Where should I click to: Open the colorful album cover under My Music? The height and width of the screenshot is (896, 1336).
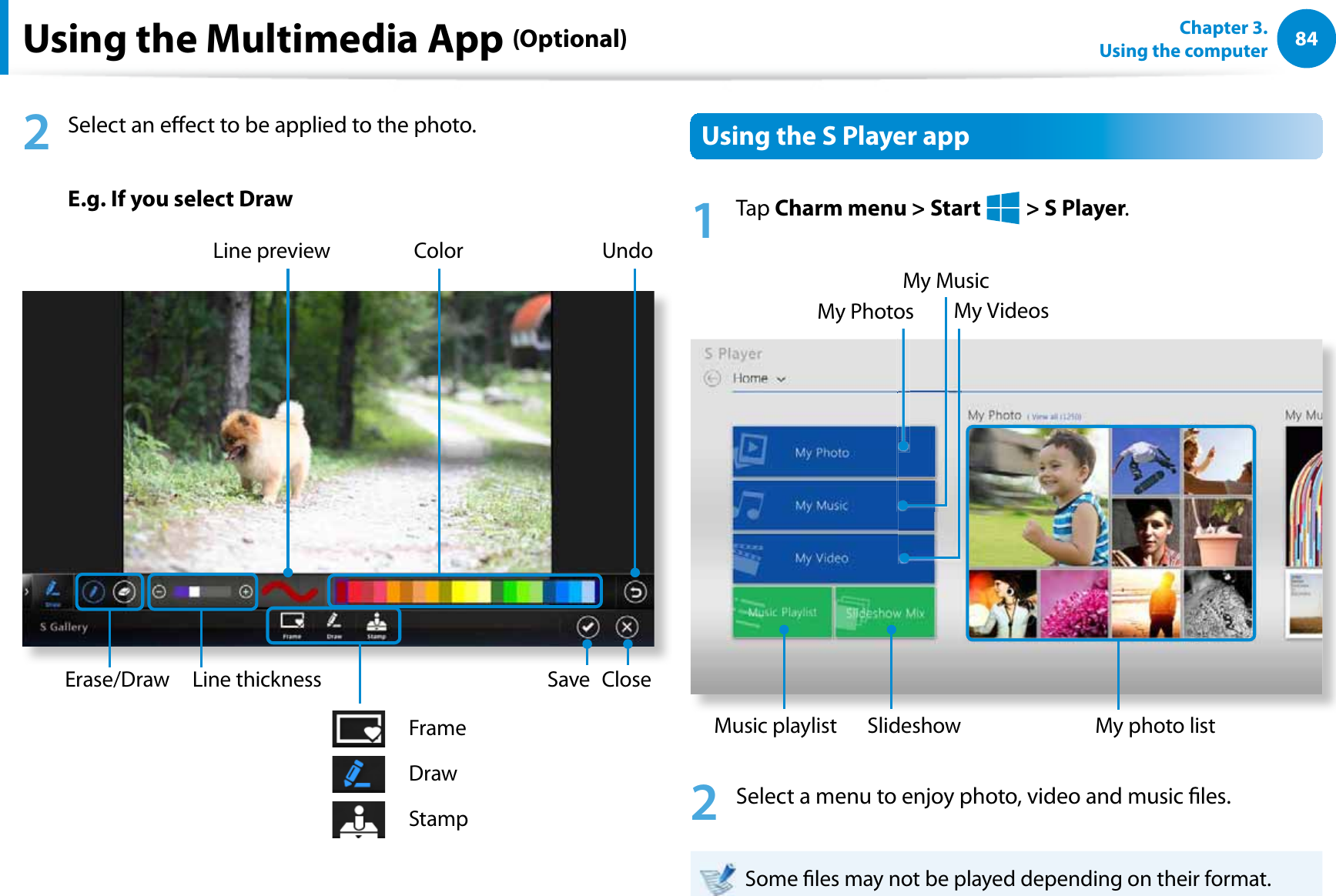[1304, 496]
